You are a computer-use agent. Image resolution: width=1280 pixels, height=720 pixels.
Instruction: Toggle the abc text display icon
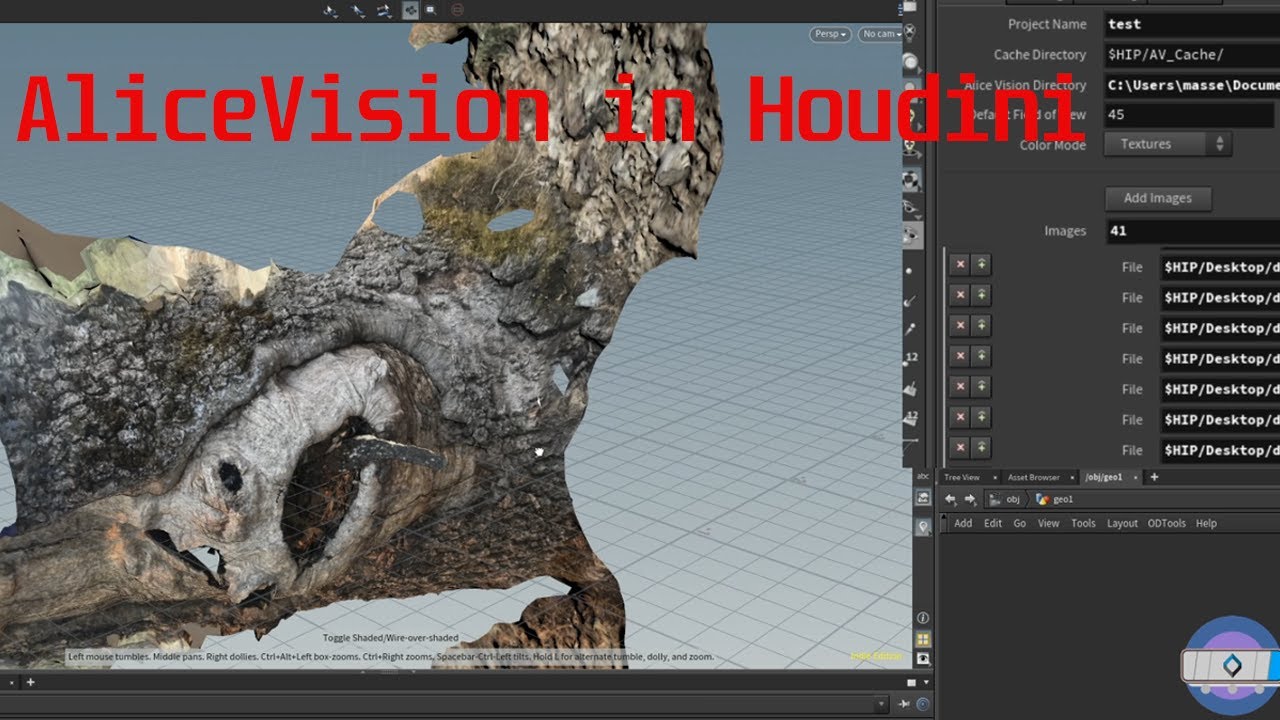tap(923, 477)
